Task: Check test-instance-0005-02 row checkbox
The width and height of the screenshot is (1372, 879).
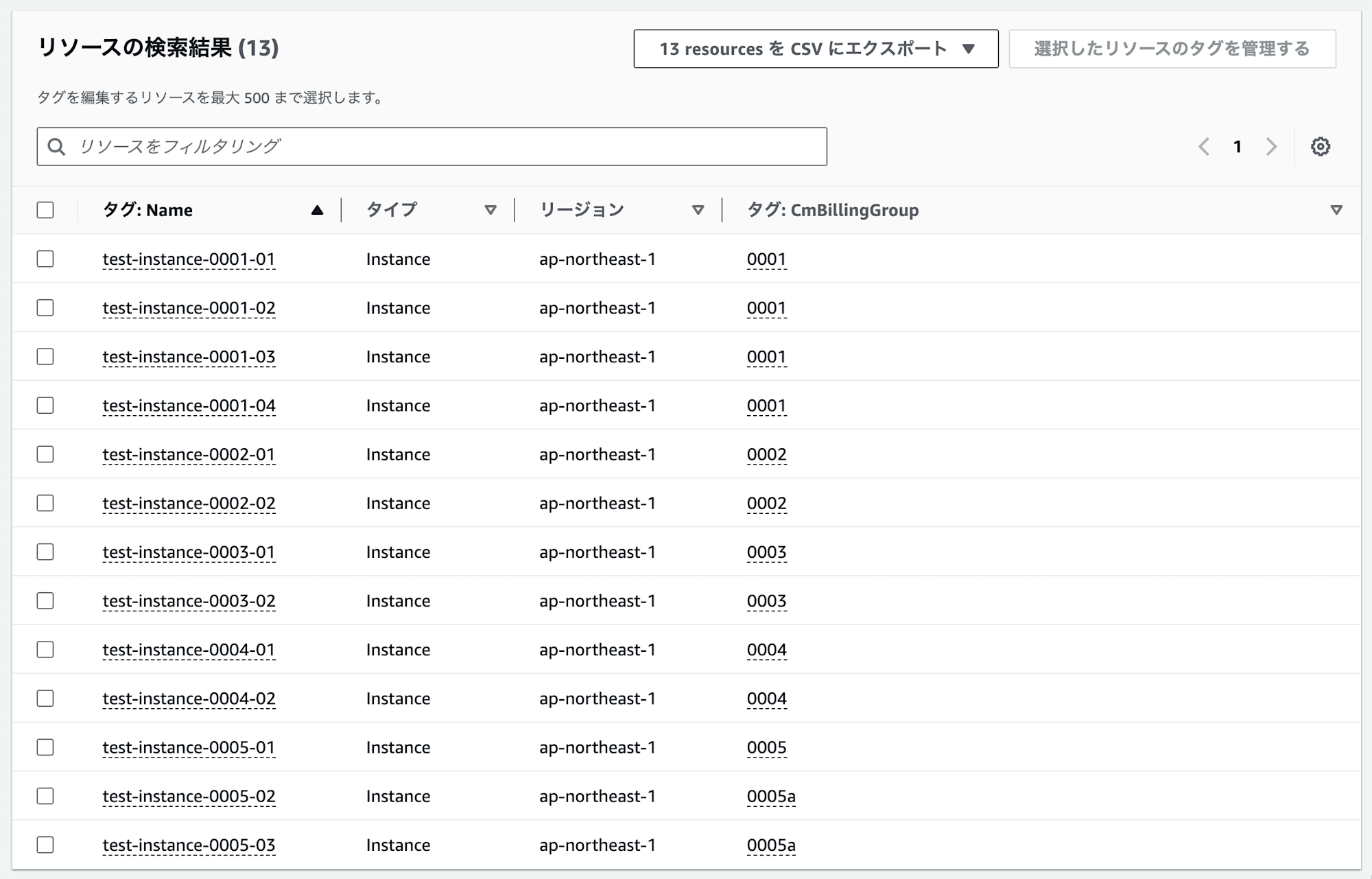Action: tap(45, 796)
